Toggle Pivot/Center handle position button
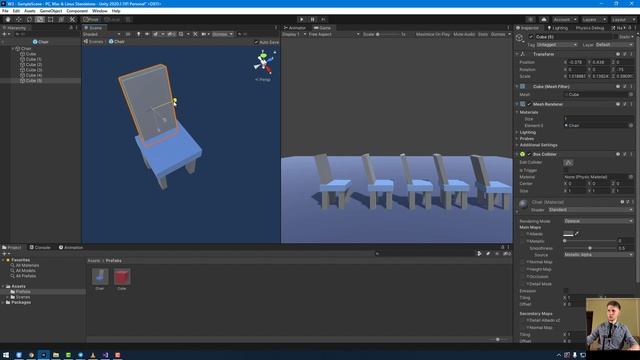The width and height of the screenshot is (640, 360). point(91,19)
